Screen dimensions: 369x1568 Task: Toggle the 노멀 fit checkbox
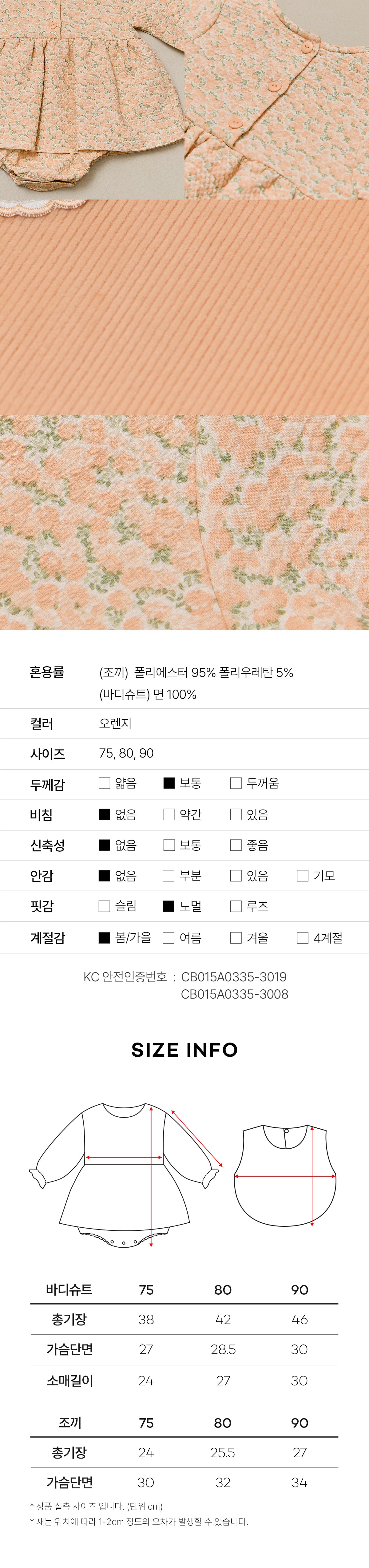pos(169,906)
